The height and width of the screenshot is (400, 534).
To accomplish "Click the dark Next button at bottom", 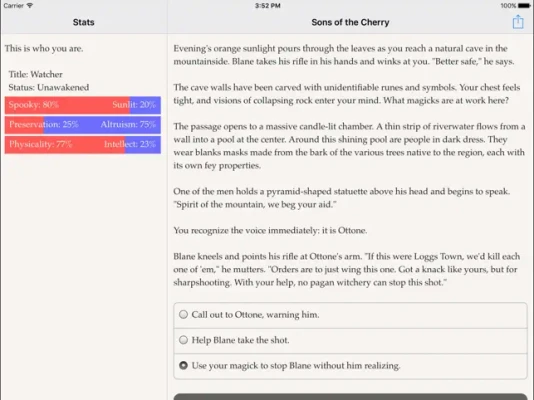I will (x=350, y=397).
